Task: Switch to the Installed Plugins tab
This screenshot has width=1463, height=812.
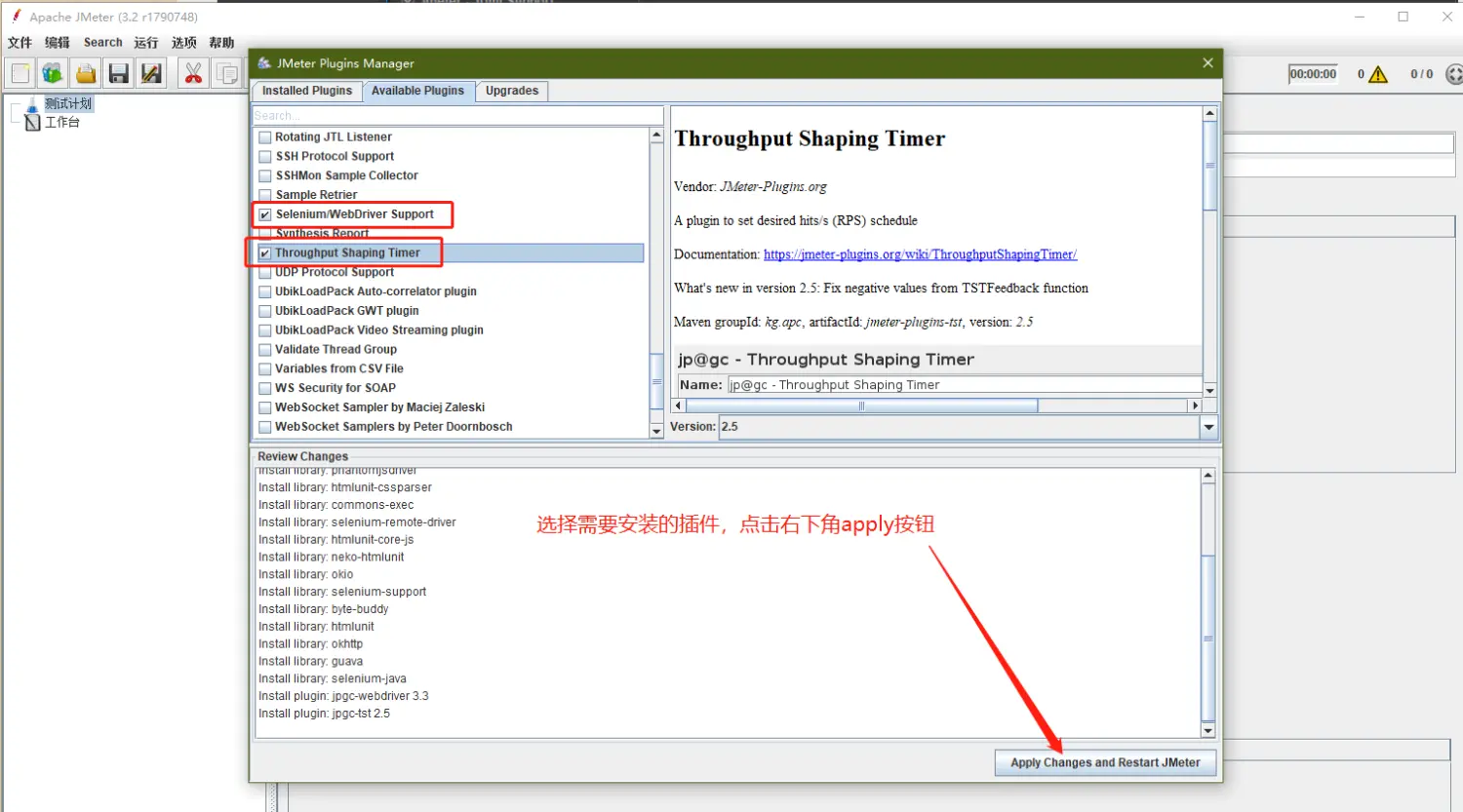Action: click(306, 90)
